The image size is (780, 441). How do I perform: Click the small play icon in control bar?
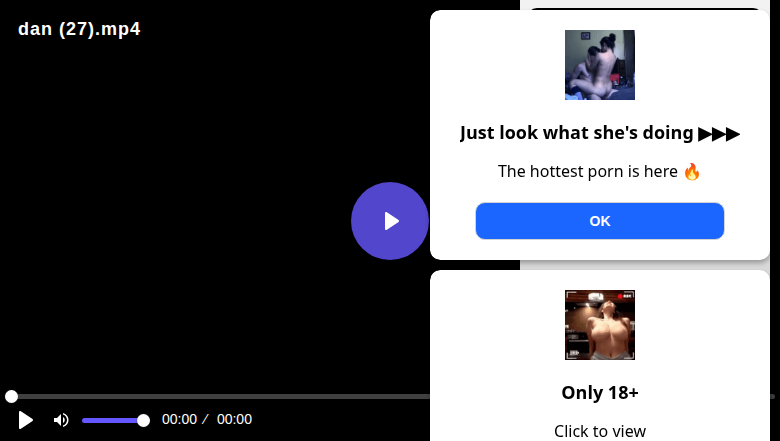point(25,420)
